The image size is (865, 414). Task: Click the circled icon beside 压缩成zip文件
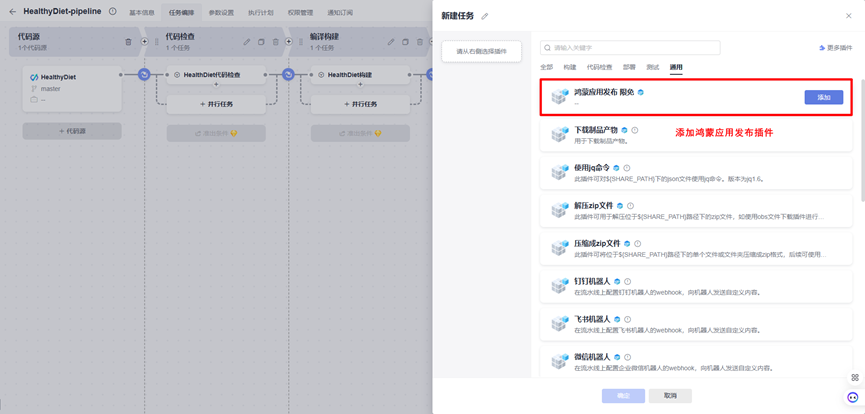click(x=638, y=243)
